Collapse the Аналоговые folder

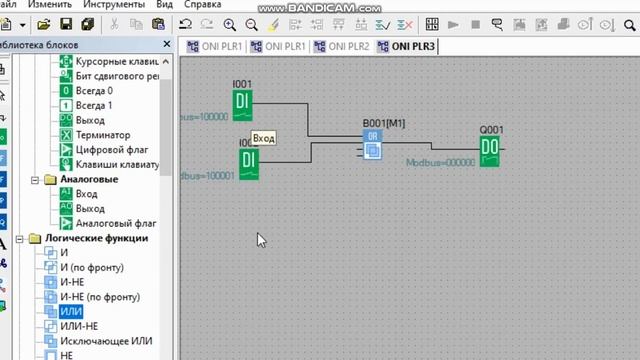35,180
